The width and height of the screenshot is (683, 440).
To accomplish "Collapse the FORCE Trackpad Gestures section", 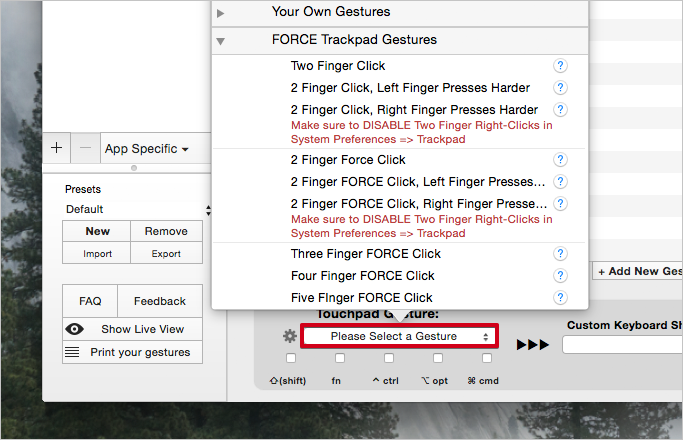I will point(220,41).
